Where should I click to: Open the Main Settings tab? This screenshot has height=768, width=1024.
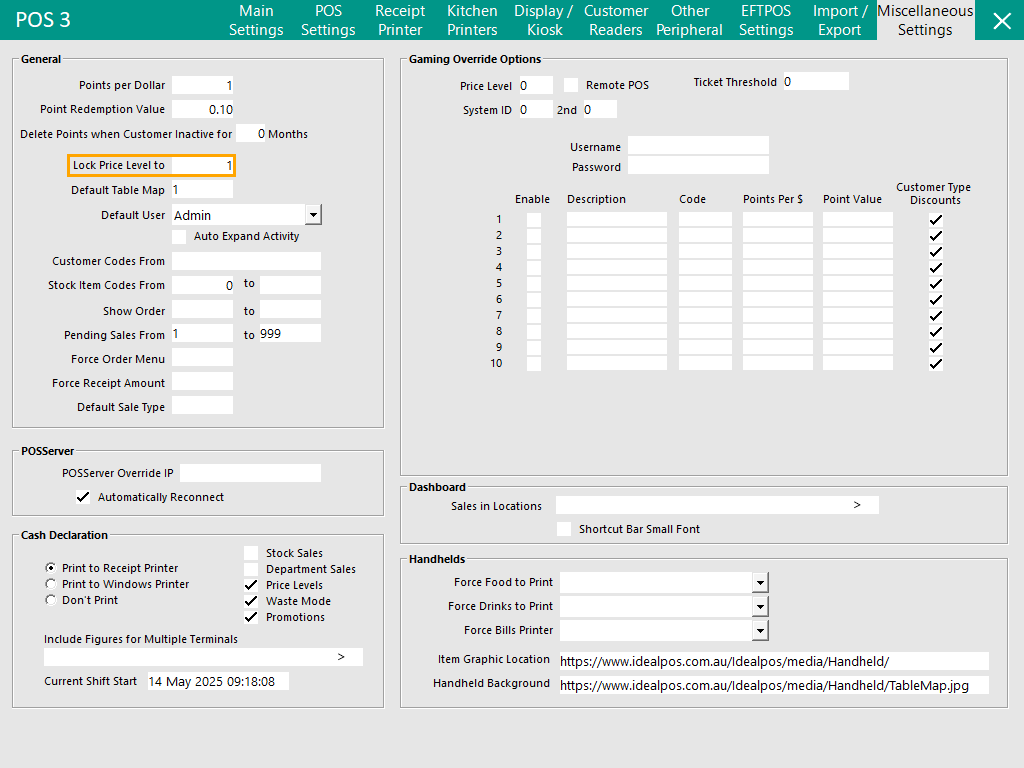tap(256, 20)
